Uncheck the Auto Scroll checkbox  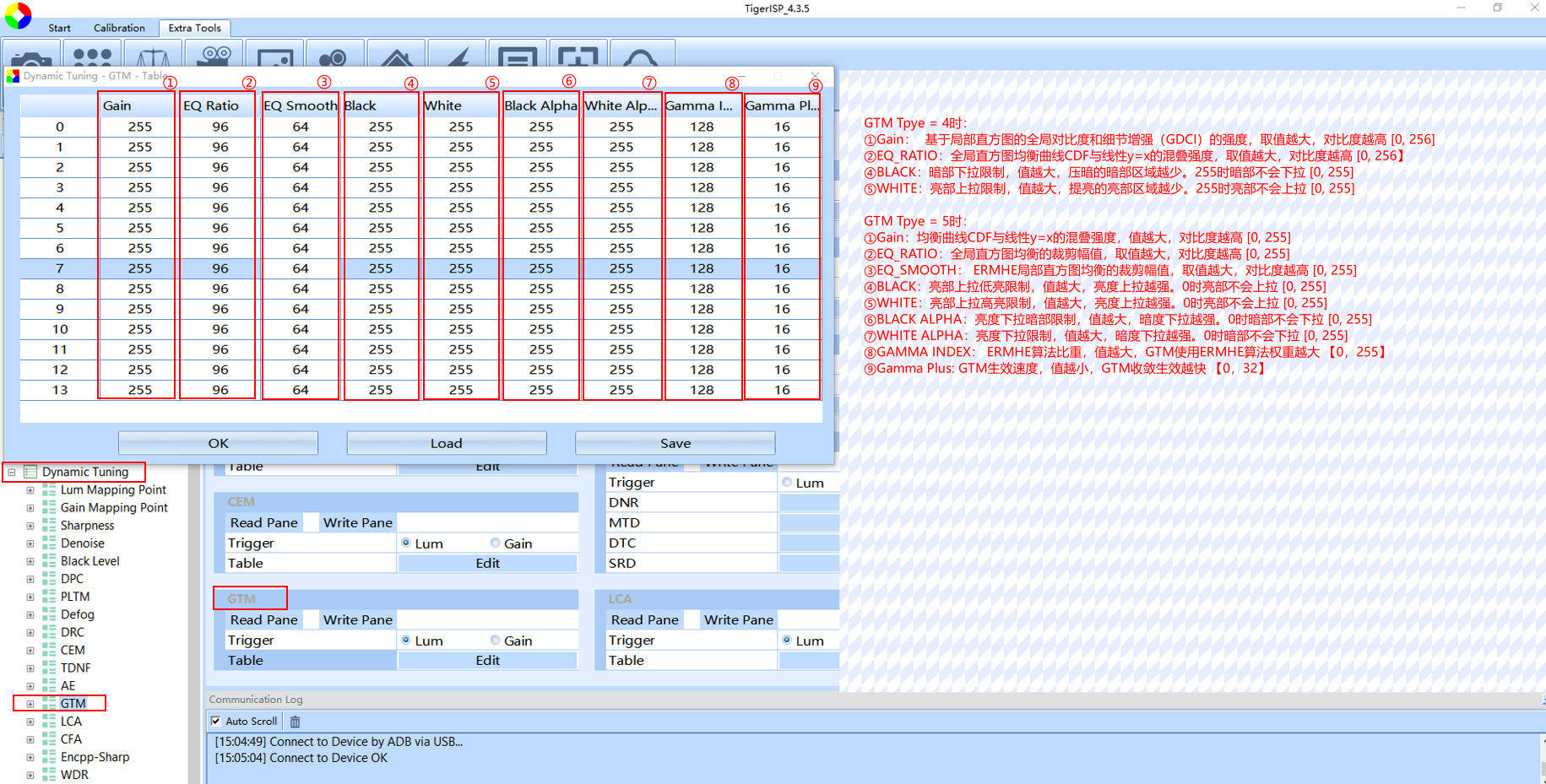click(216, 722)
